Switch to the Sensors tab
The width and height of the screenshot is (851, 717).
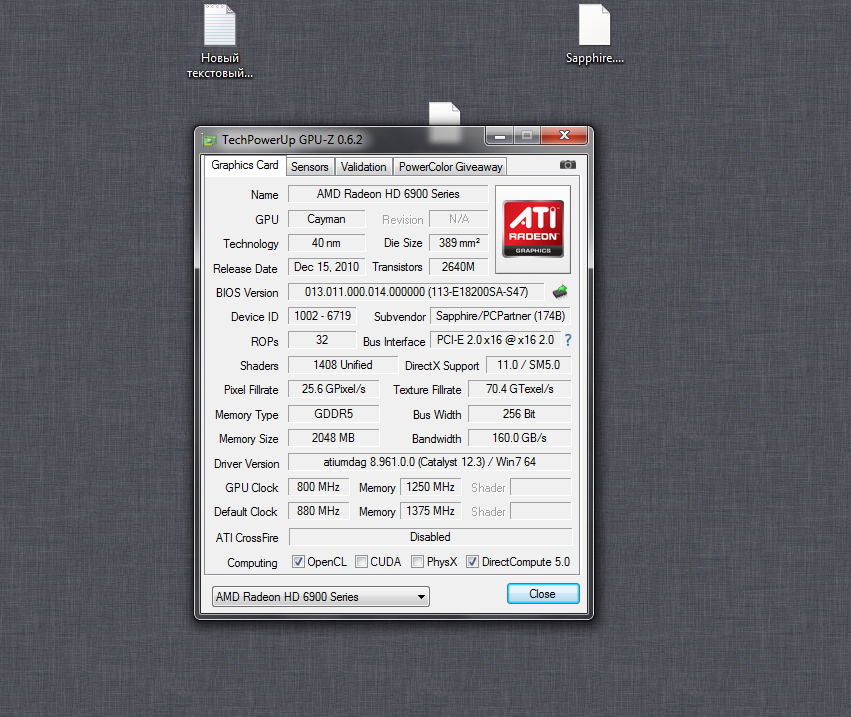point(309,167)
